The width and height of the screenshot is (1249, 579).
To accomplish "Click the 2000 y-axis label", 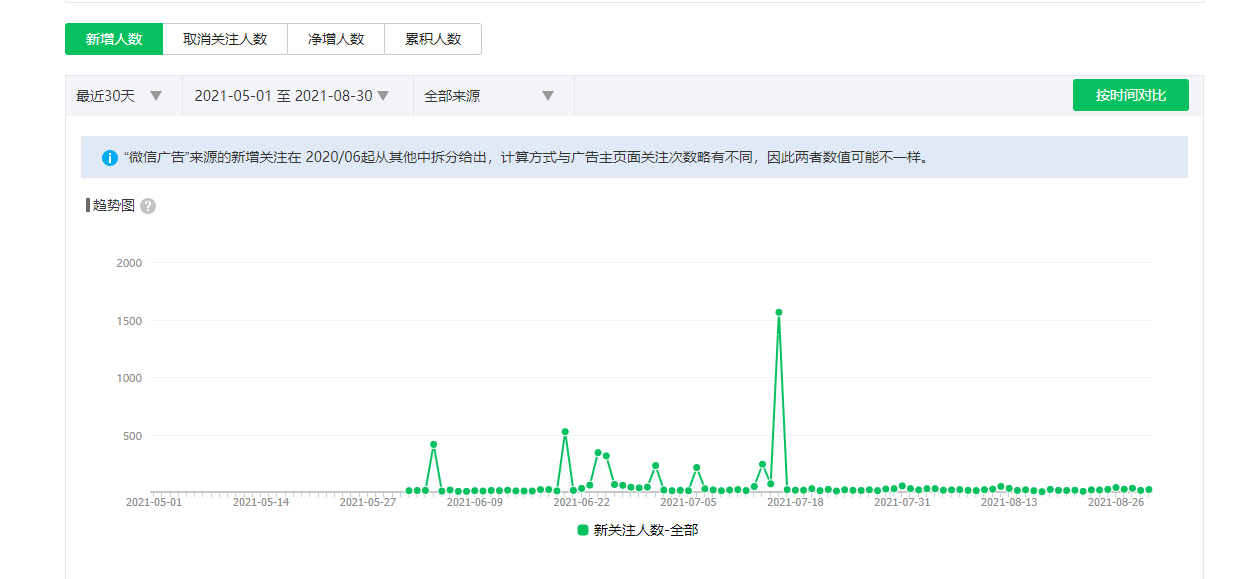I will 130,263.
